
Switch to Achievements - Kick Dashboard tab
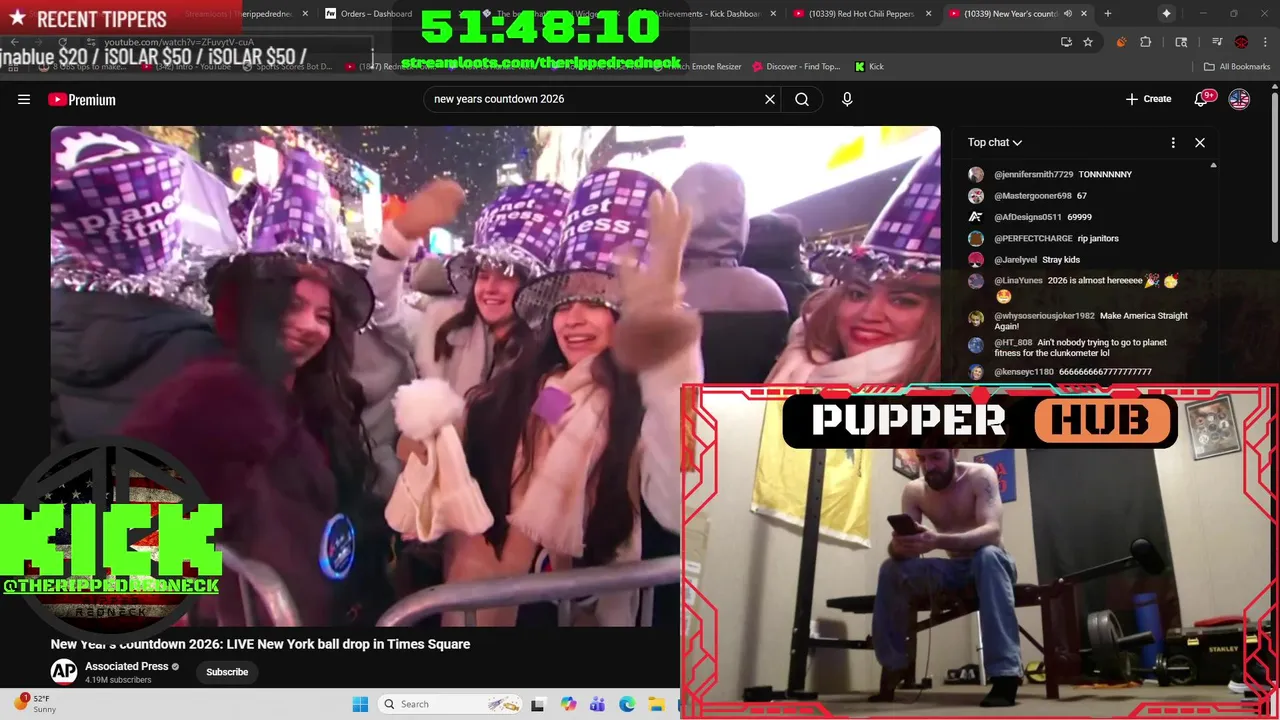[x=706, y=14]
